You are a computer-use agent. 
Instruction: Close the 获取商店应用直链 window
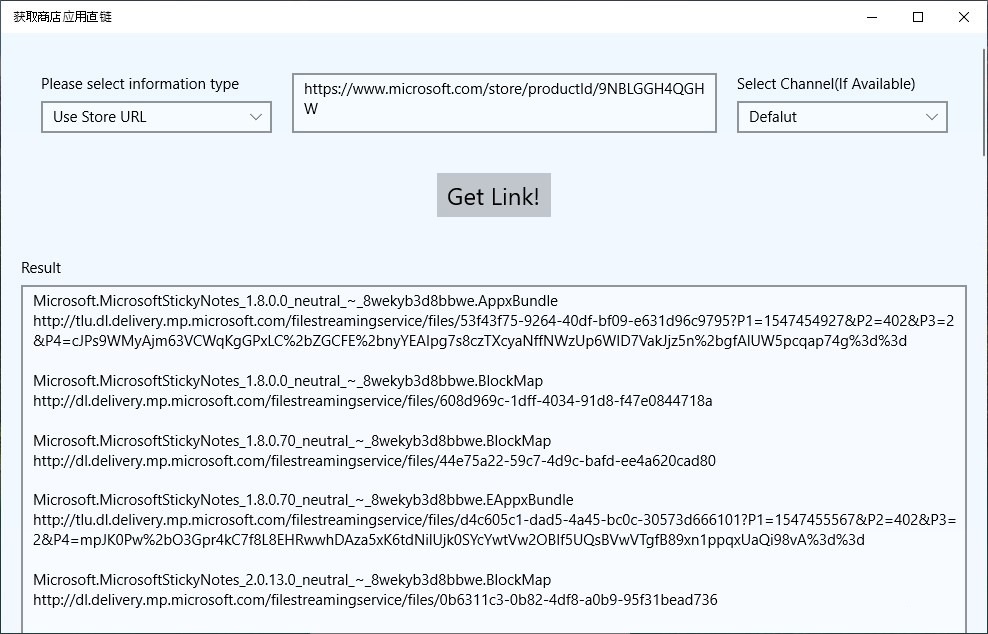[x=964, y=17]
